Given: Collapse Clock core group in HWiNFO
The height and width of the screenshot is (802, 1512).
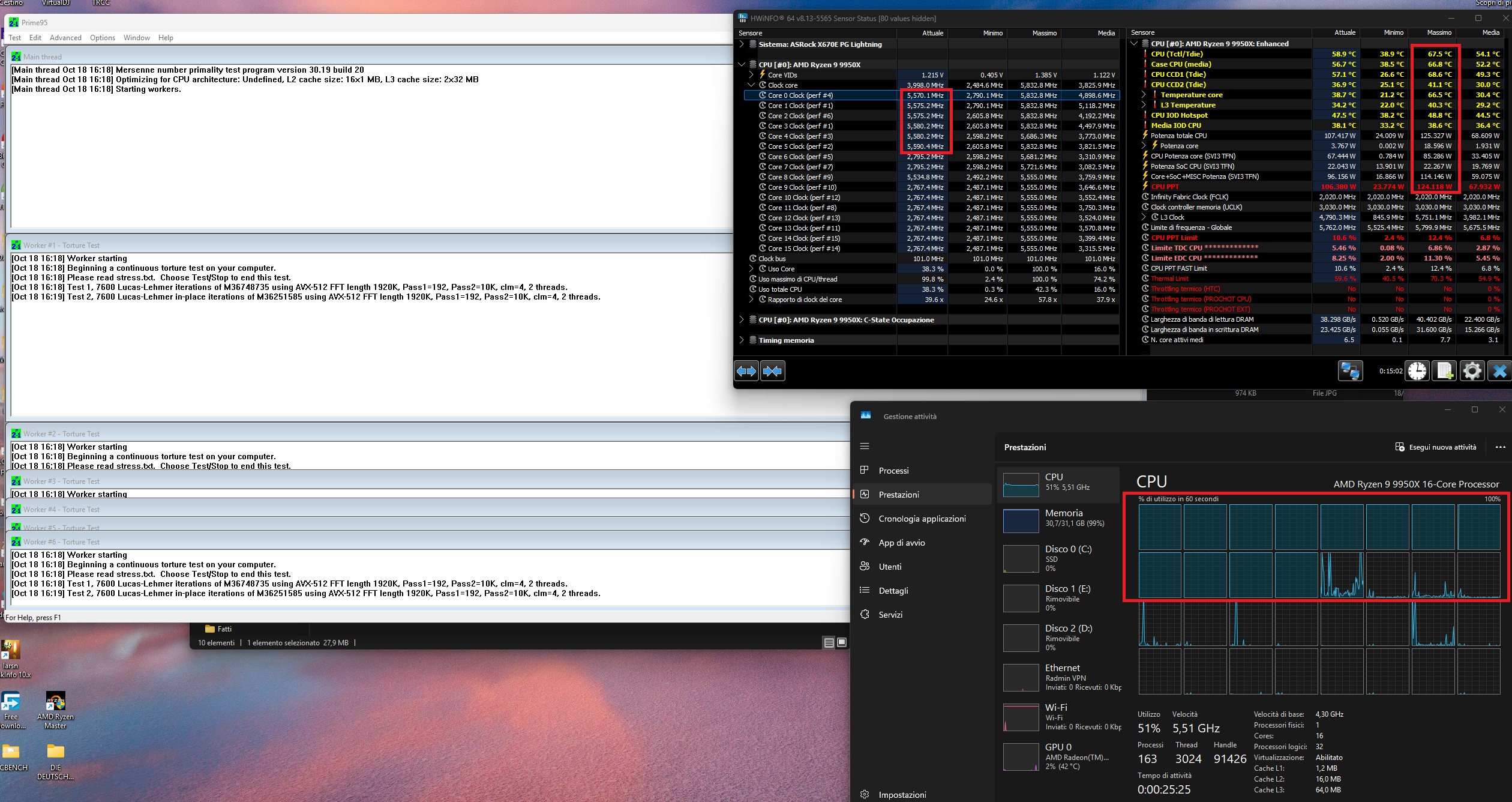Looking at the screenshot, I should tap(751, 85).
